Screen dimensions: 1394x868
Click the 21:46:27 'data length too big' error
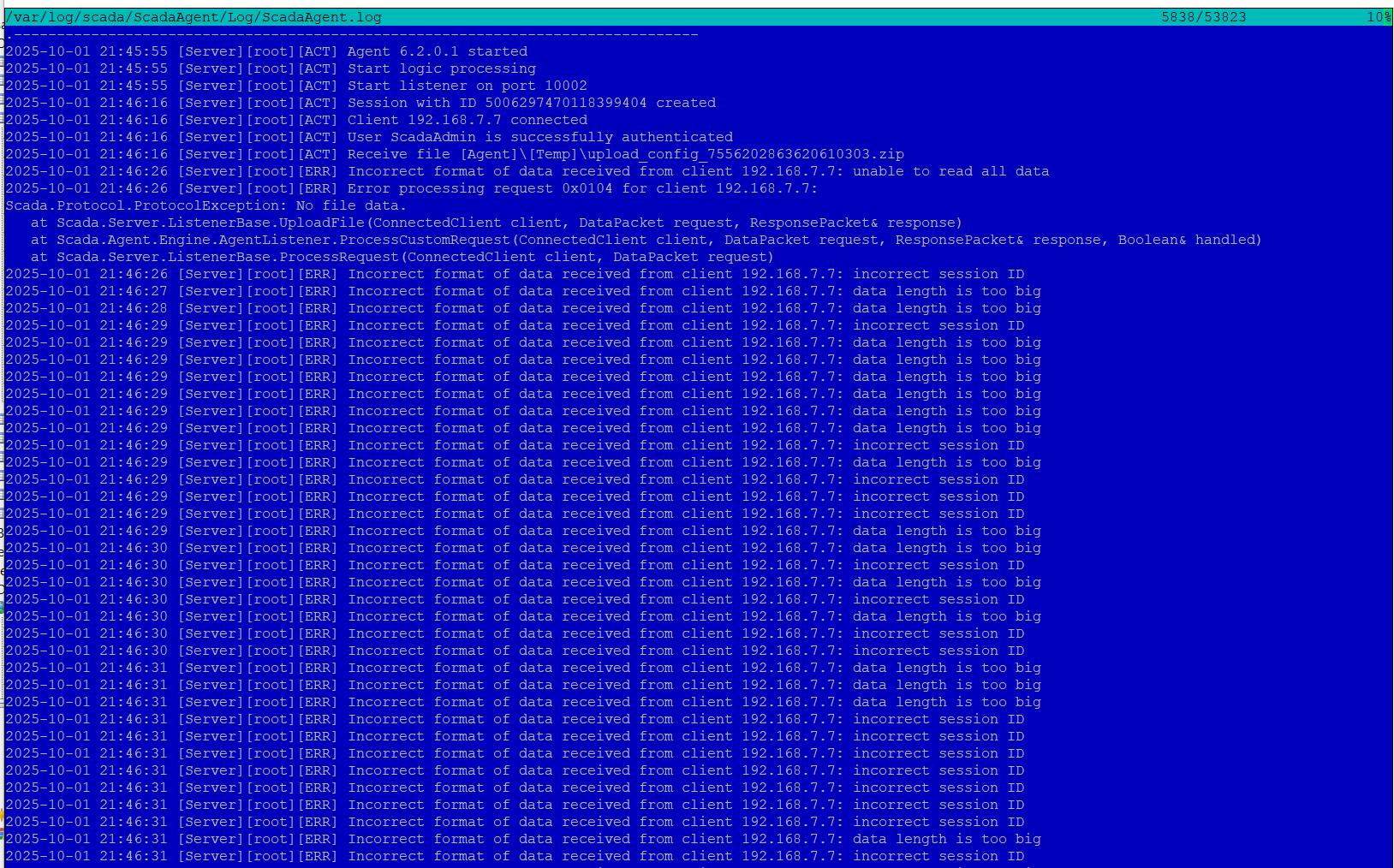pos(946,291)
